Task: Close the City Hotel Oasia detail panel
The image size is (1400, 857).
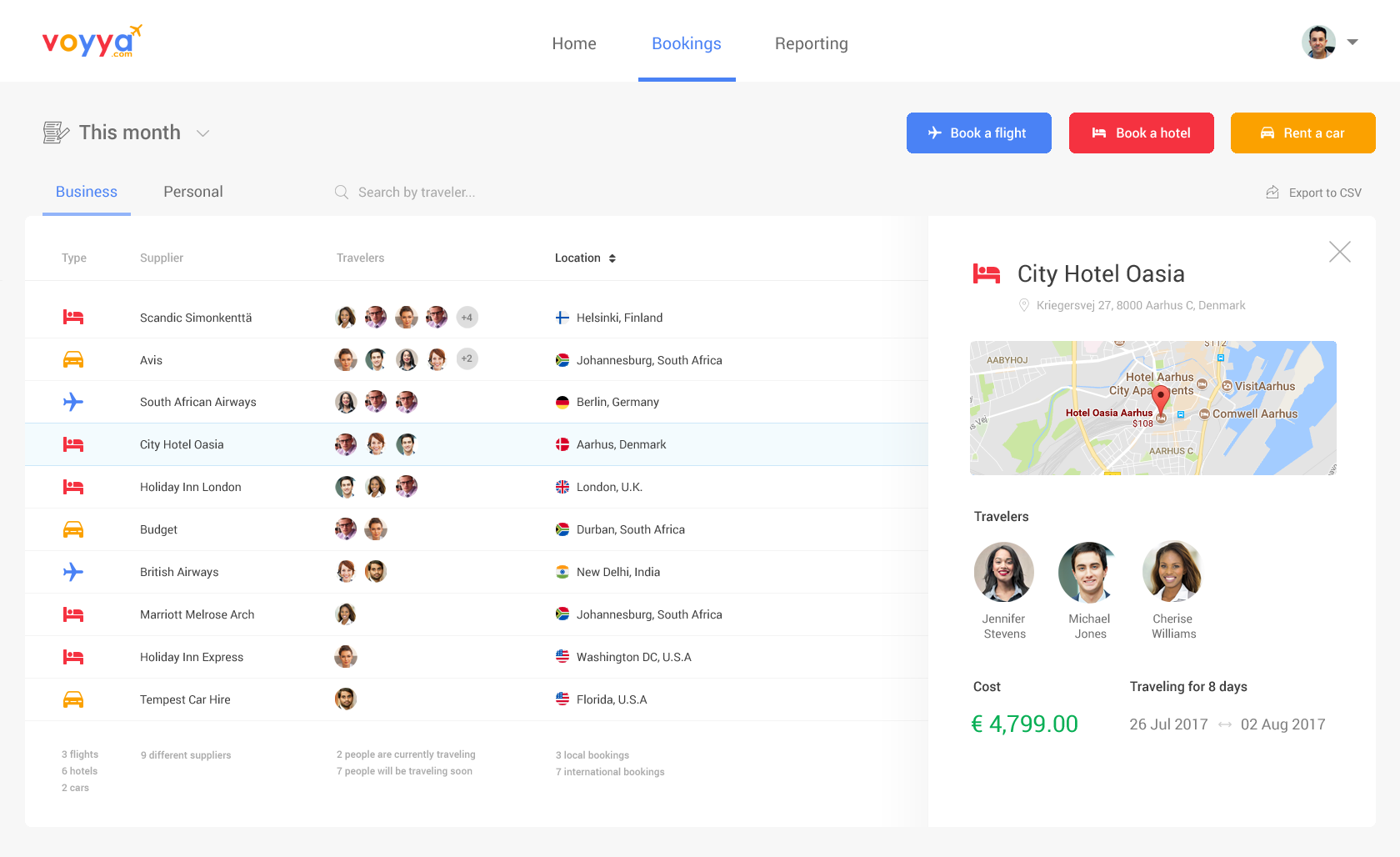Action: [x=1340, y=252]
